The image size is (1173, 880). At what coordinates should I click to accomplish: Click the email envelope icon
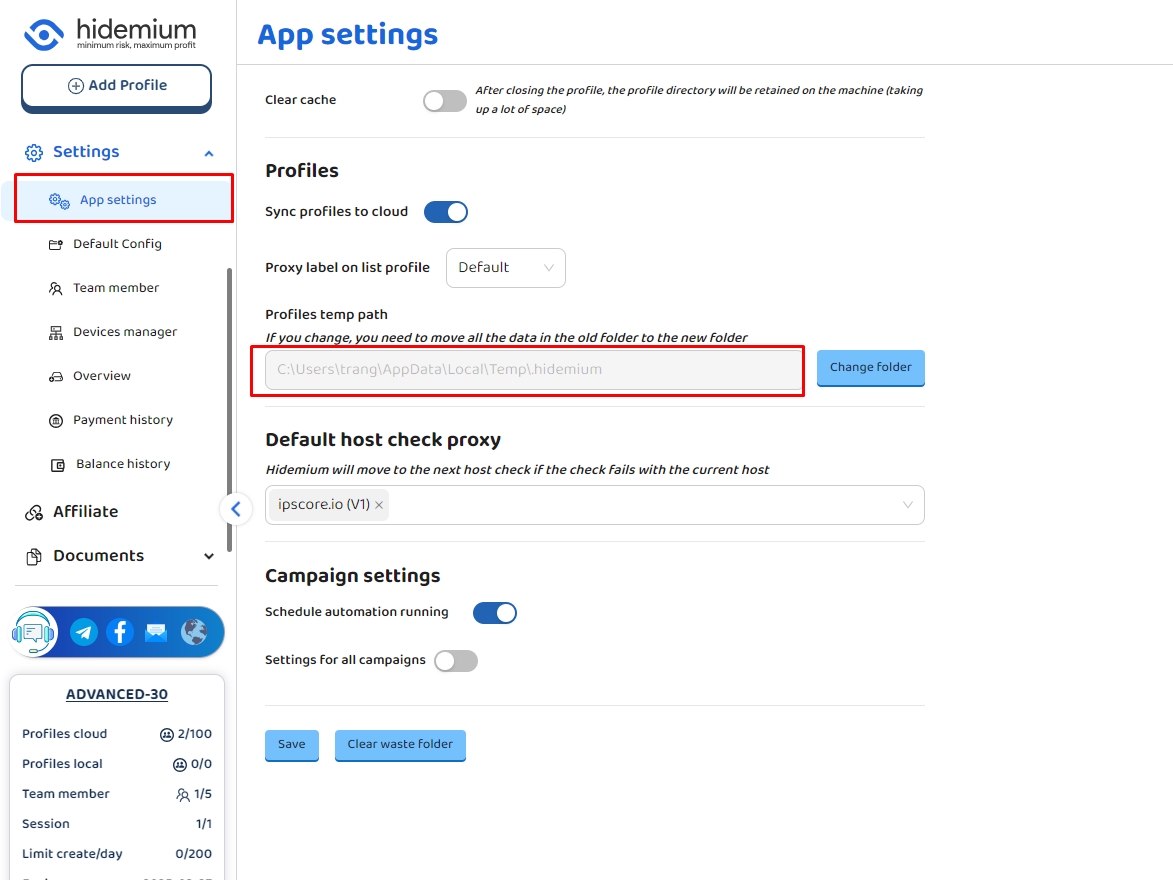point(156,632)
